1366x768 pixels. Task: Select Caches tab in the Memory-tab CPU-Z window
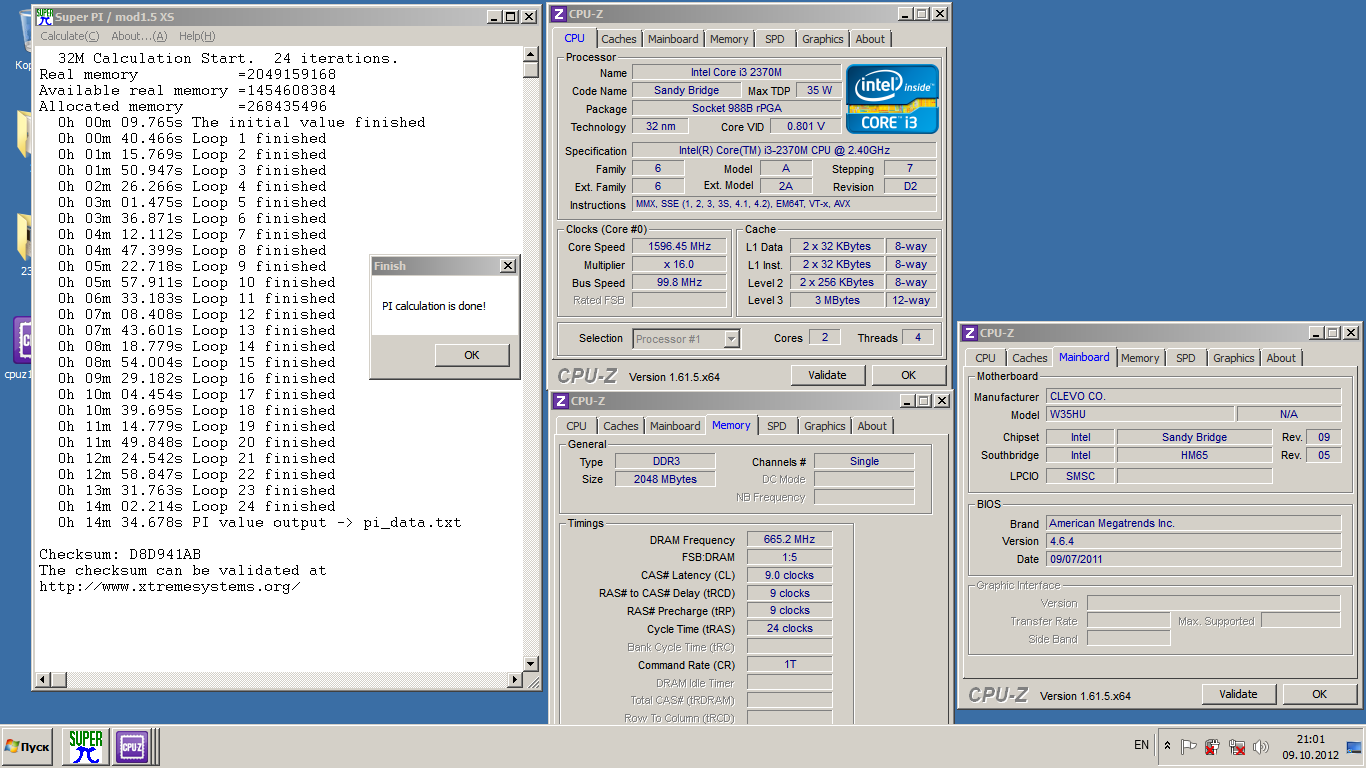pyautogui.click(x=621, y=426)
